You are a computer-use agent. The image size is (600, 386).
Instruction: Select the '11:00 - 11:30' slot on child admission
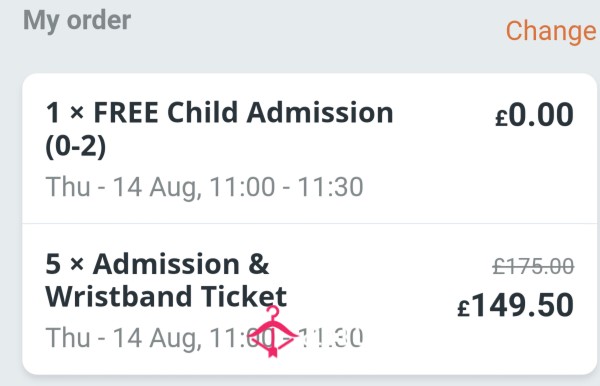287,187
